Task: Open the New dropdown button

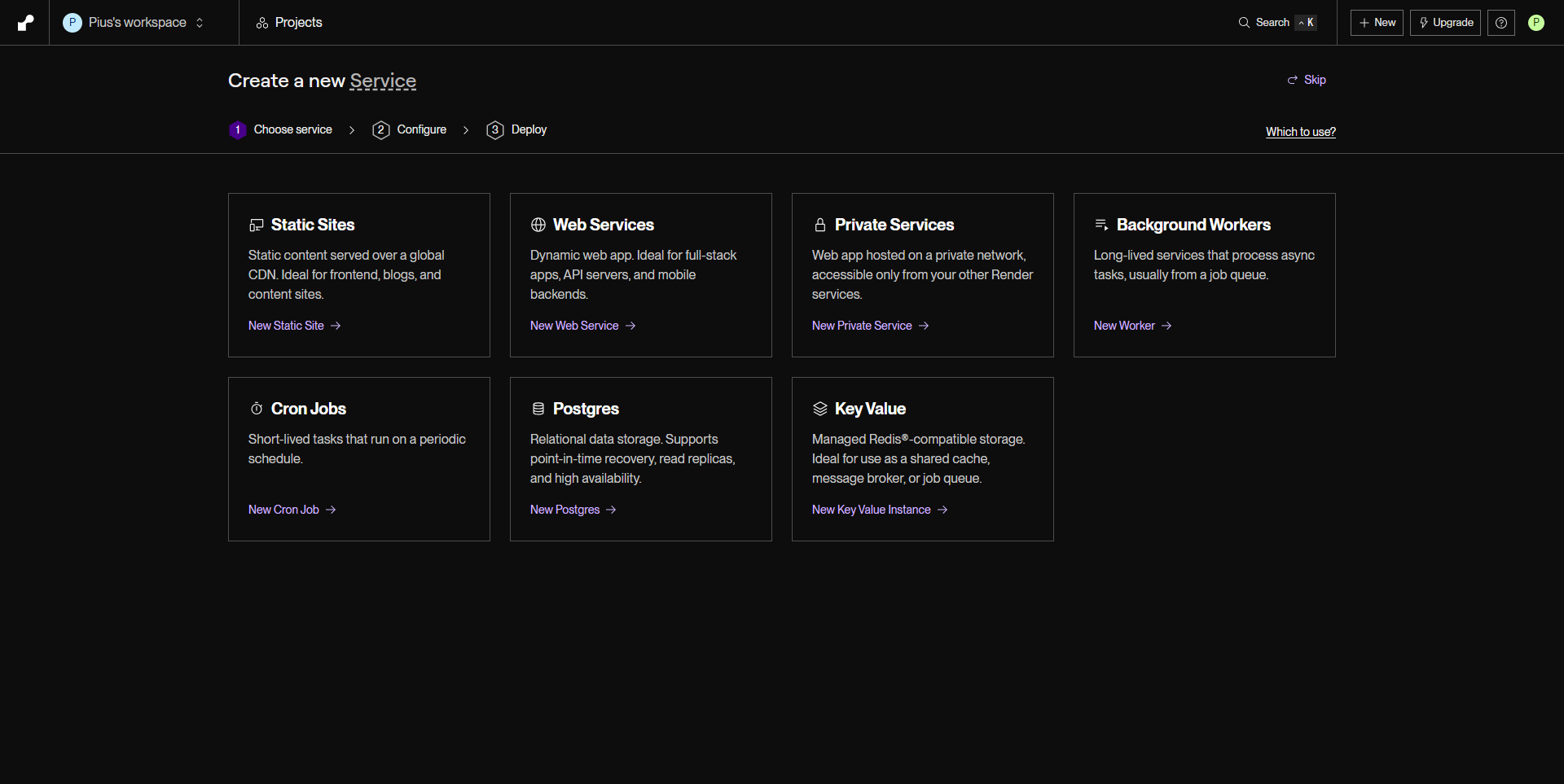Action: (1377, 23)
